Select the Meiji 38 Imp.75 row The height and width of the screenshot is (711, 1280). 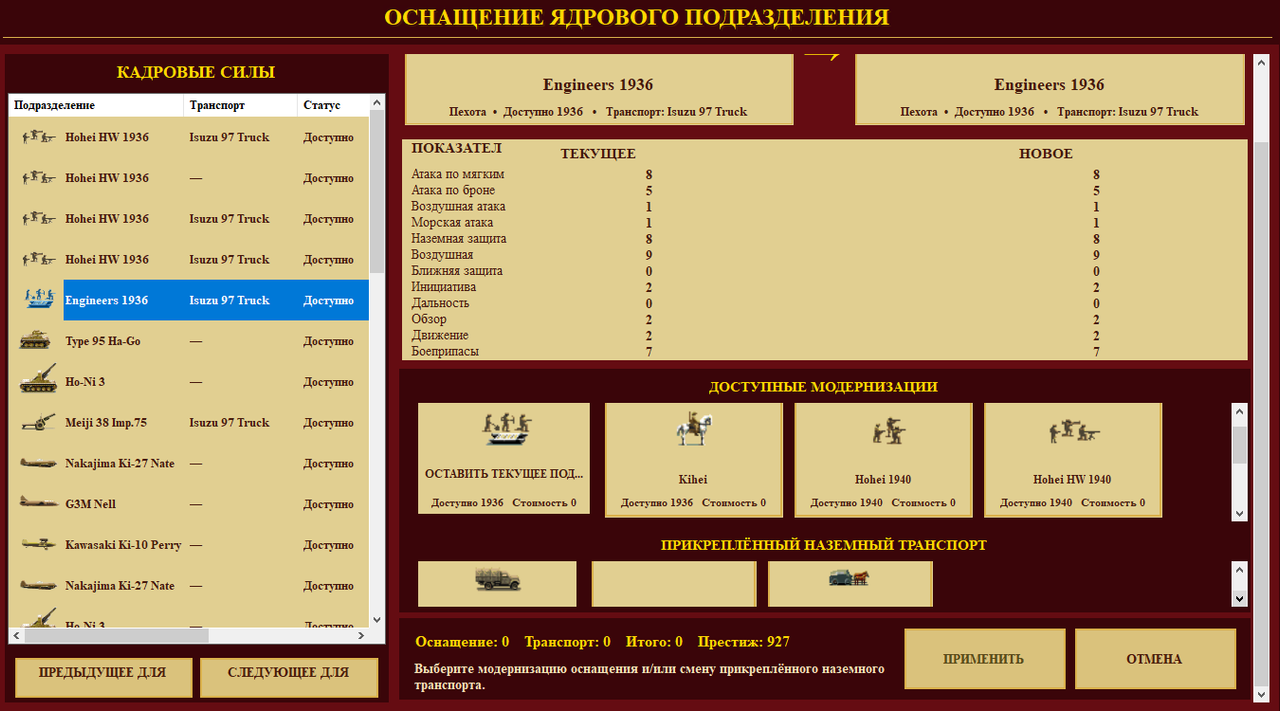(189, 423)
